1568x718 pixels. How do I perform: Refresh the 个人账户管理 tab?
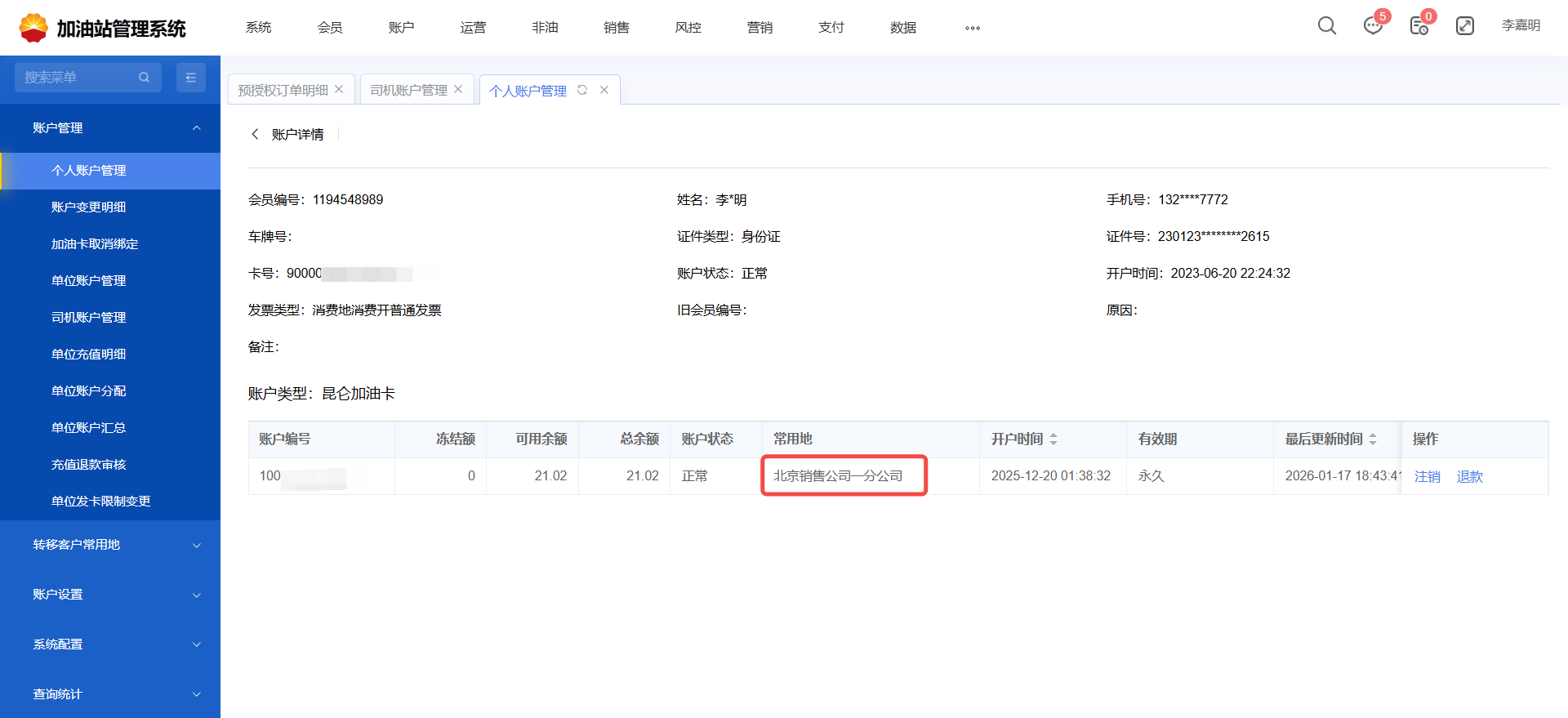pos(582,90)
